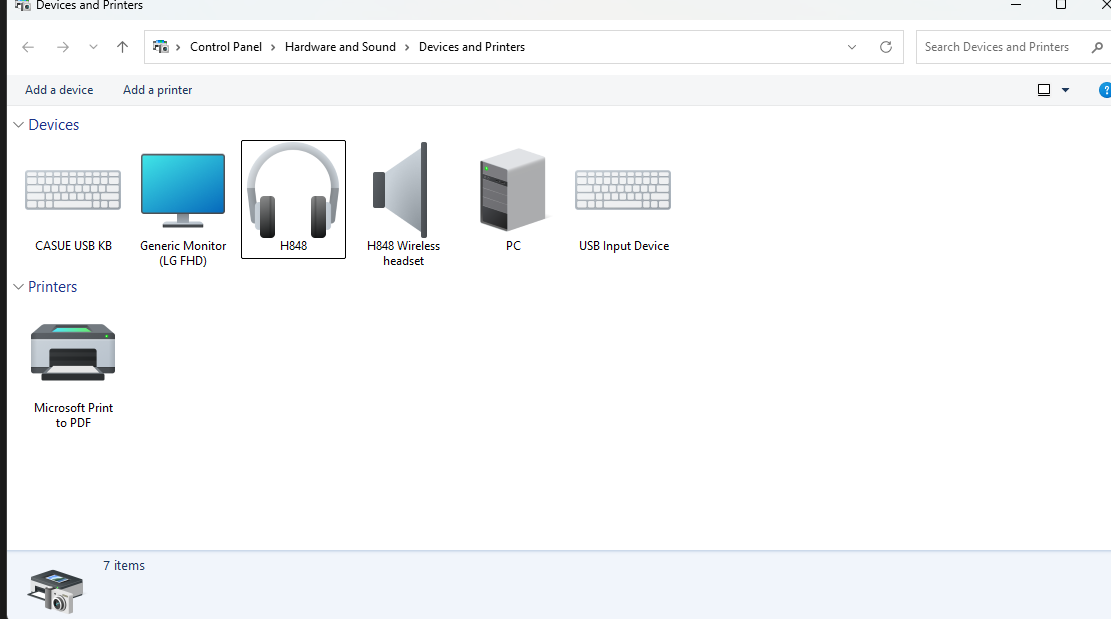1111x619 pixels.
Task: Click the '7 items' status text
Action: [124, 565]
